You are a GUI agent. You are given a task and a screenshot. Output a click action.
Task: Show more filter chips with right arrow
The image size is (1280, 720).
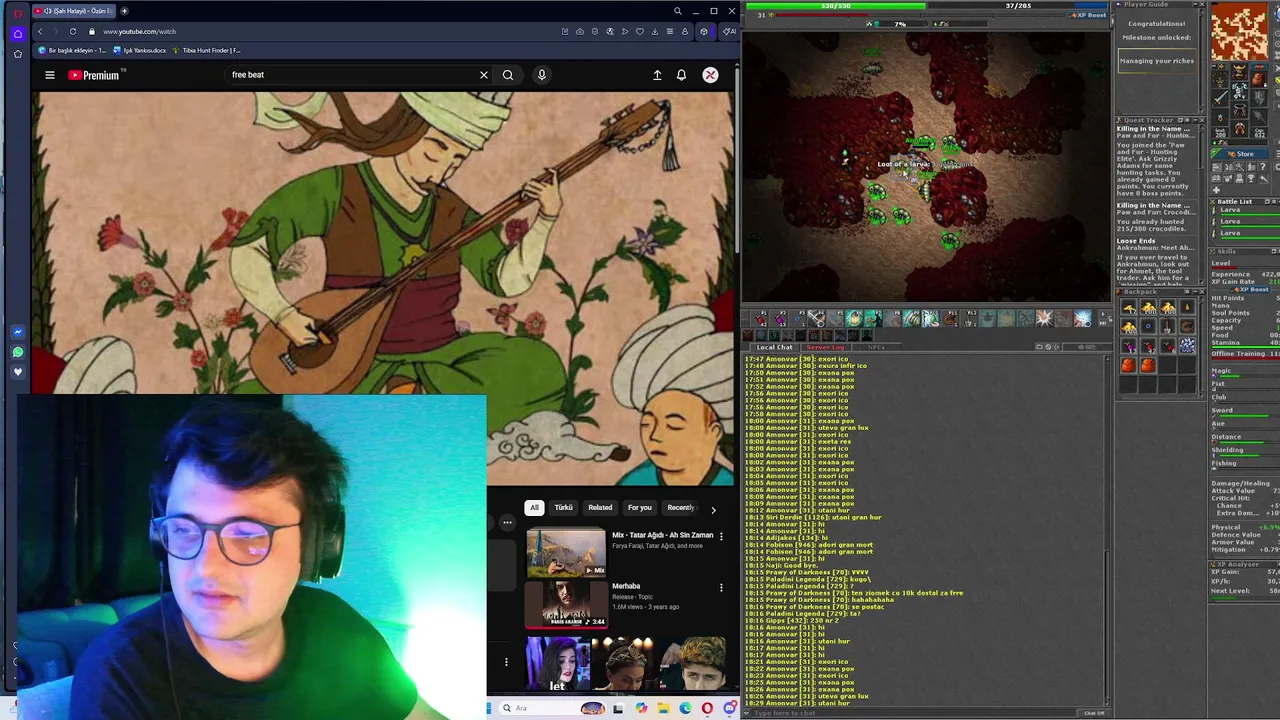(x=713, y=510)
